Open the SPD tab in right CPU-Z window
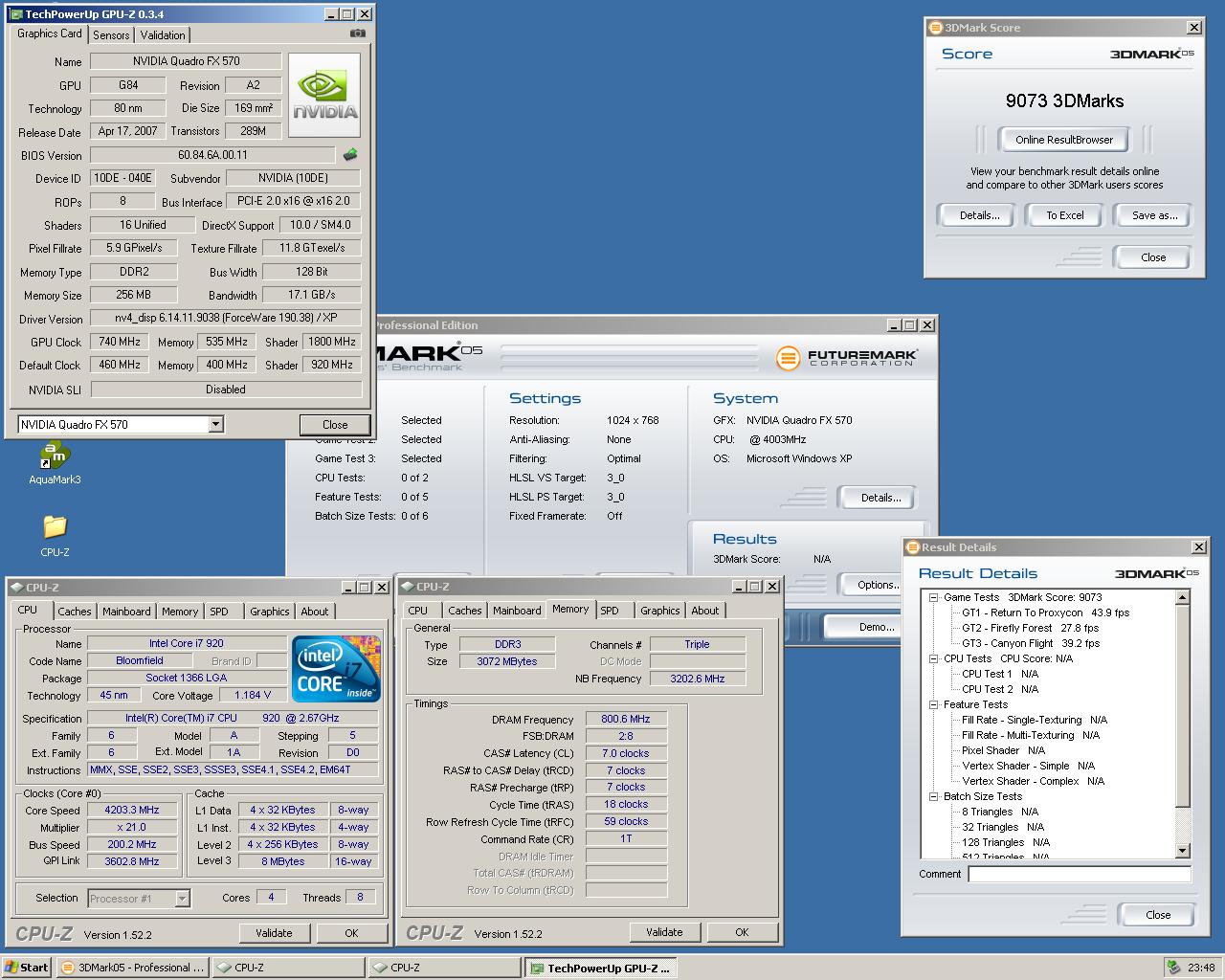 coord(610,611)
